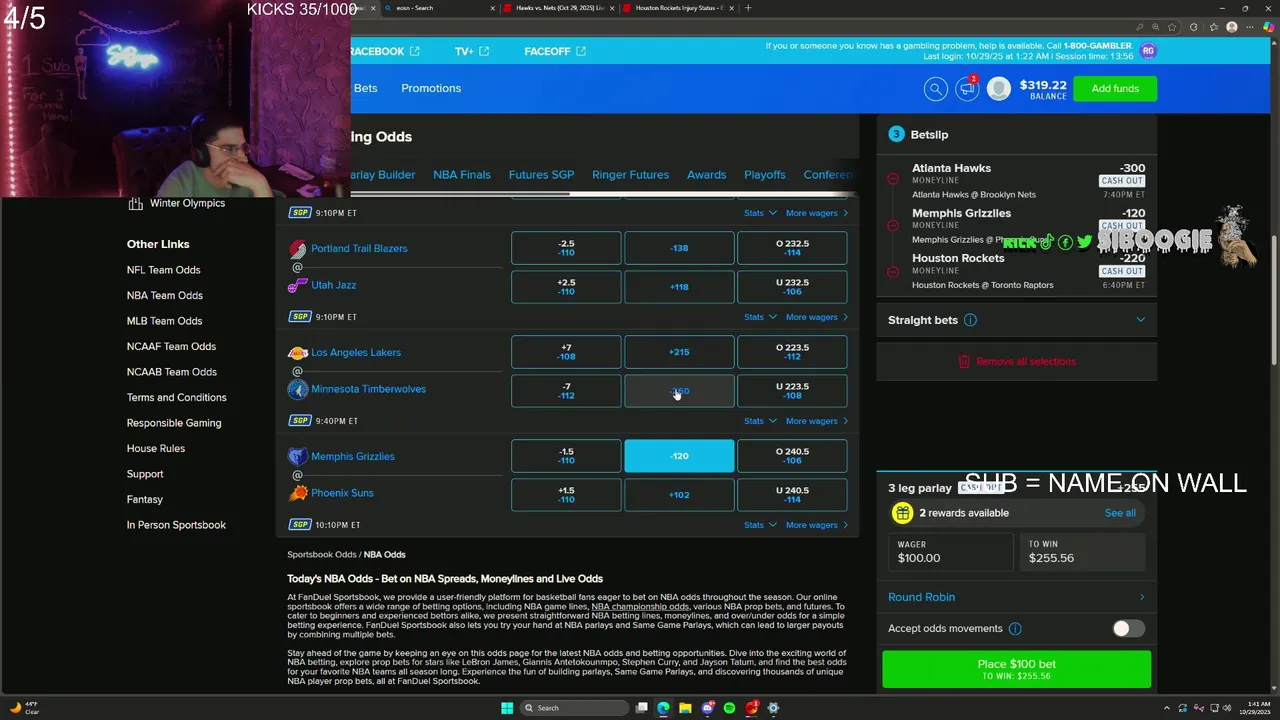Open Stats dropdown for Lakers at Timberwolves
Image resolution: width=1280 pixels, height=720 pixels.
click(760, 421)
